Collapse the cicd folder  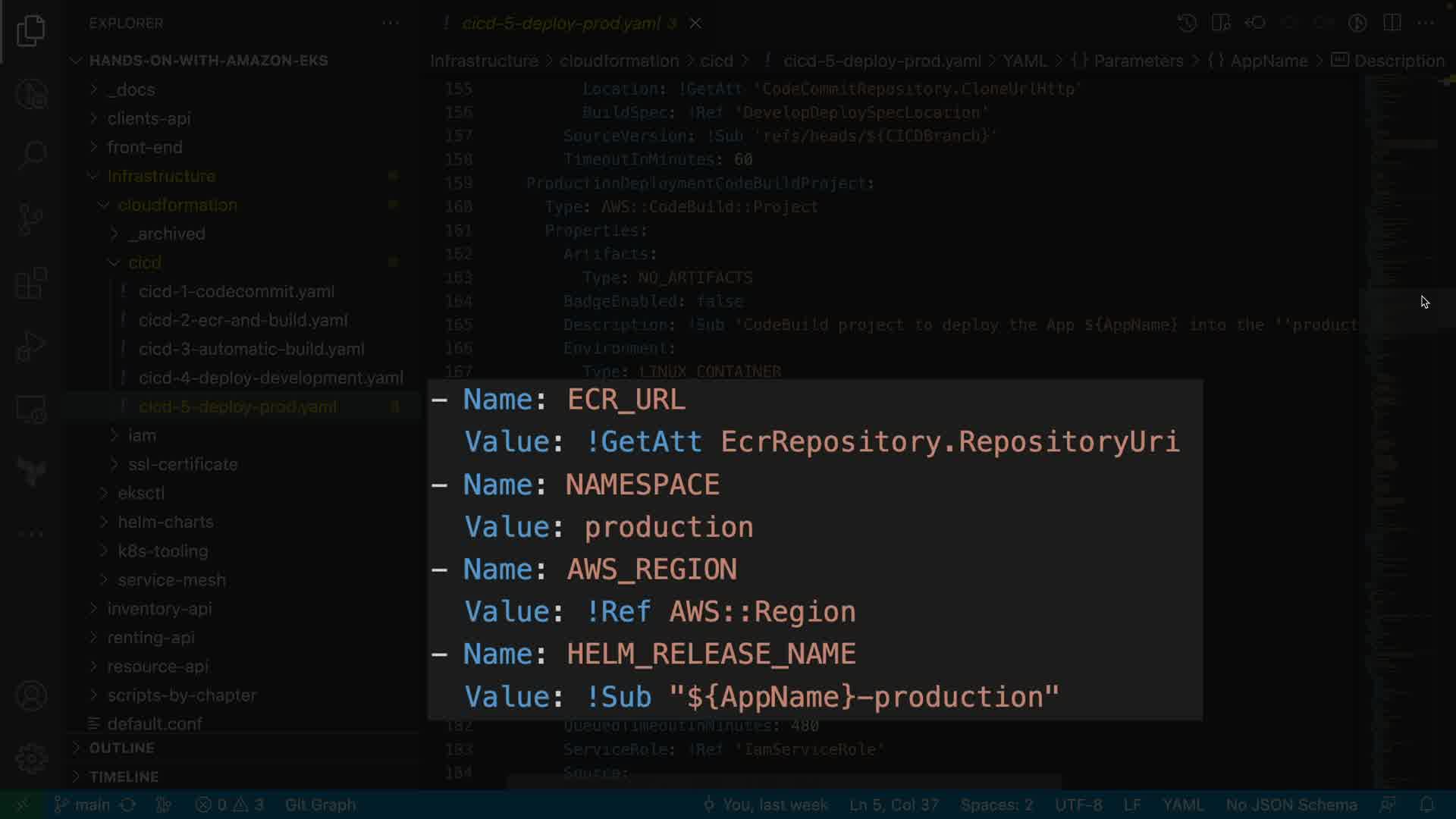tap(144, 262)
